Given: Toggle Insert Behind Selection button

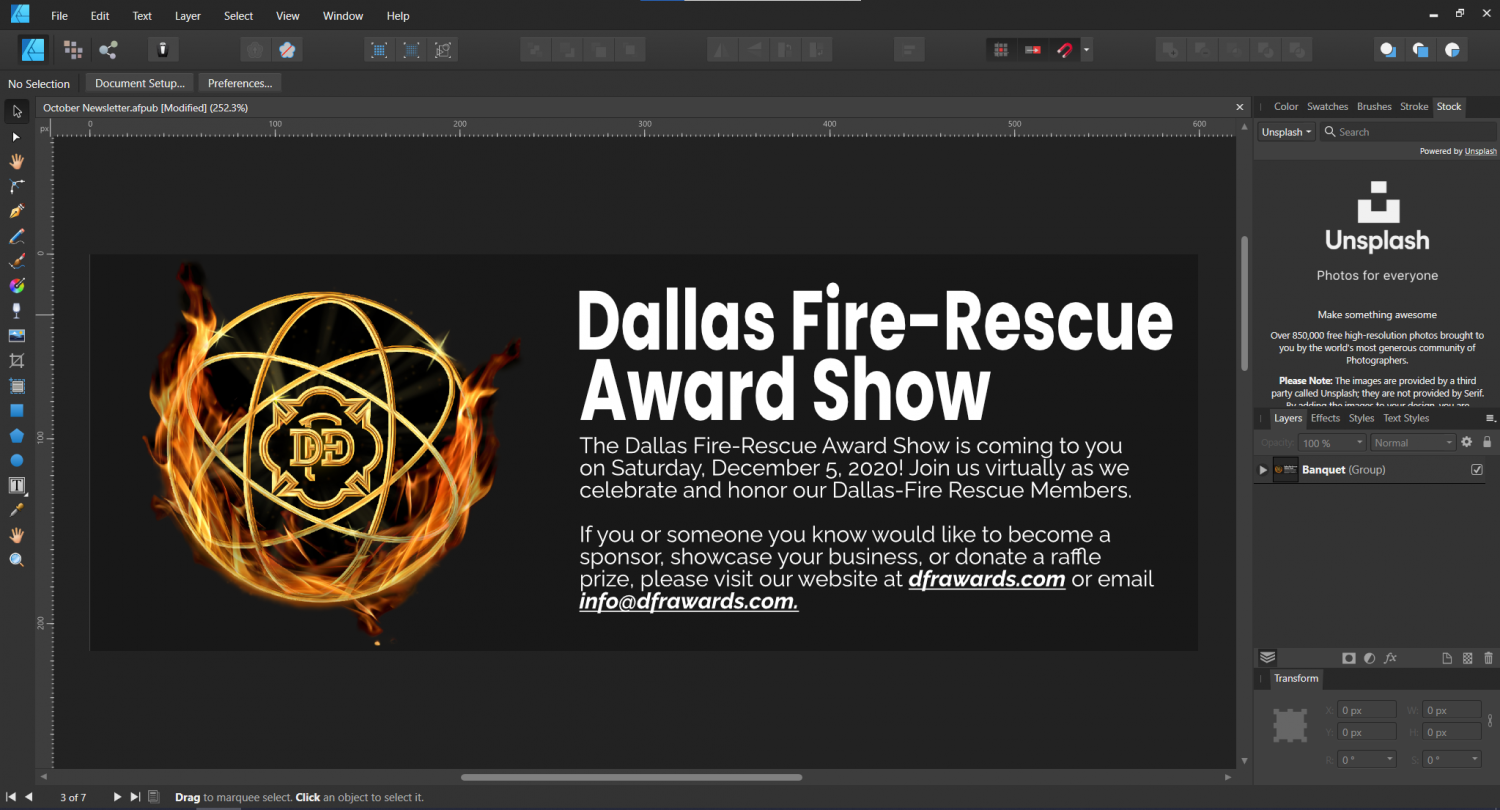Looking at the screenshot, I should click(1388, 49).
